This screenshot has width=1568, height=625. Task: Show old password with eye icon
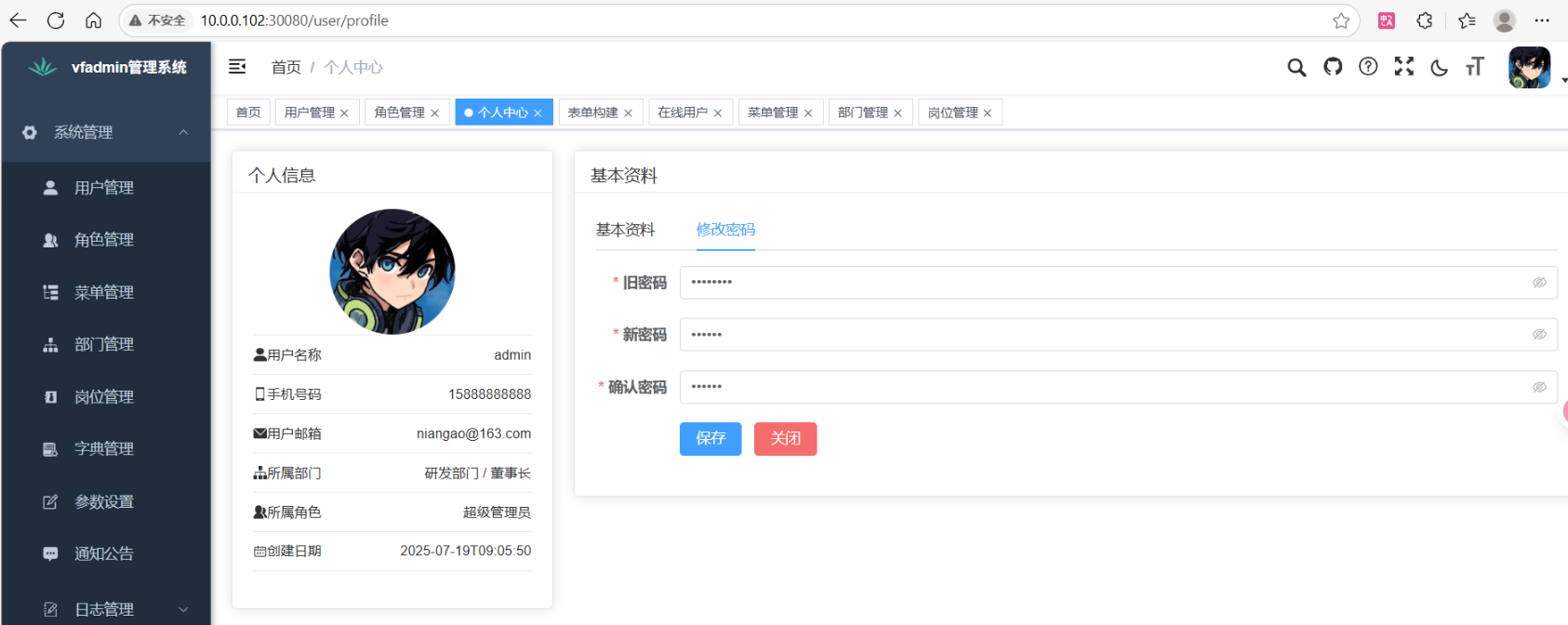[1539, 283]
